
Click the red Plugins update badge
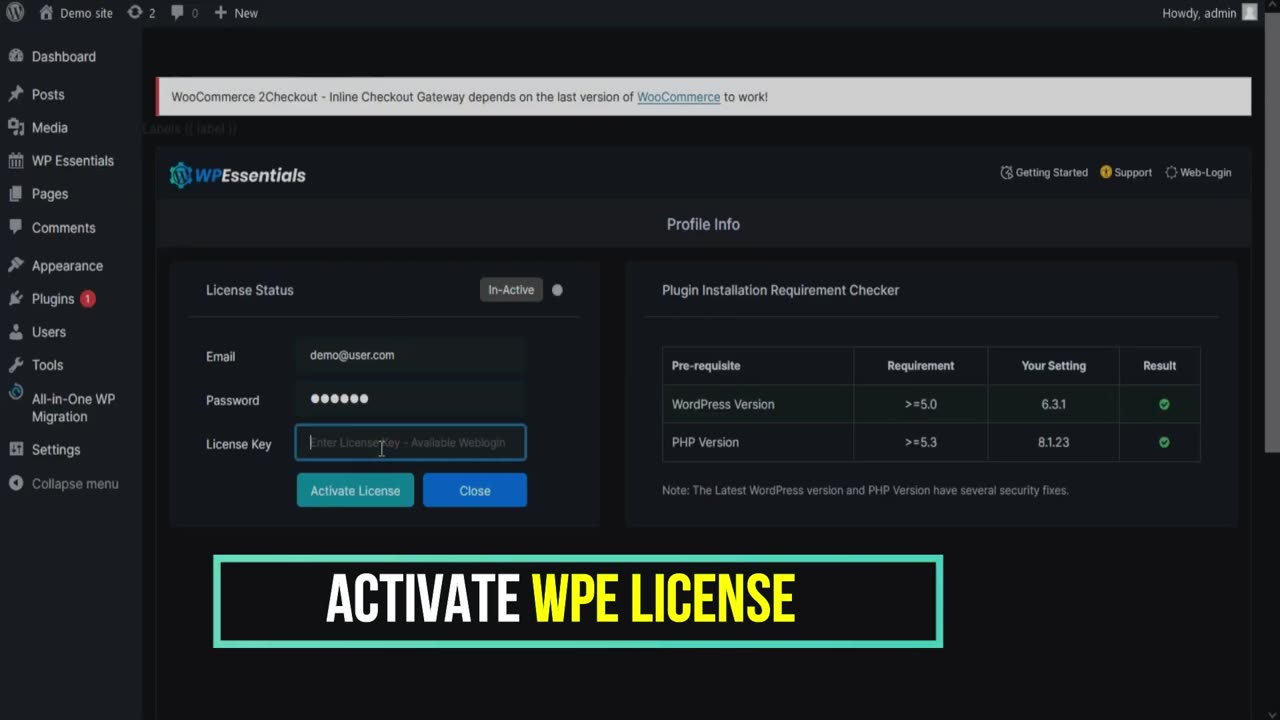(x=88, y=299)
